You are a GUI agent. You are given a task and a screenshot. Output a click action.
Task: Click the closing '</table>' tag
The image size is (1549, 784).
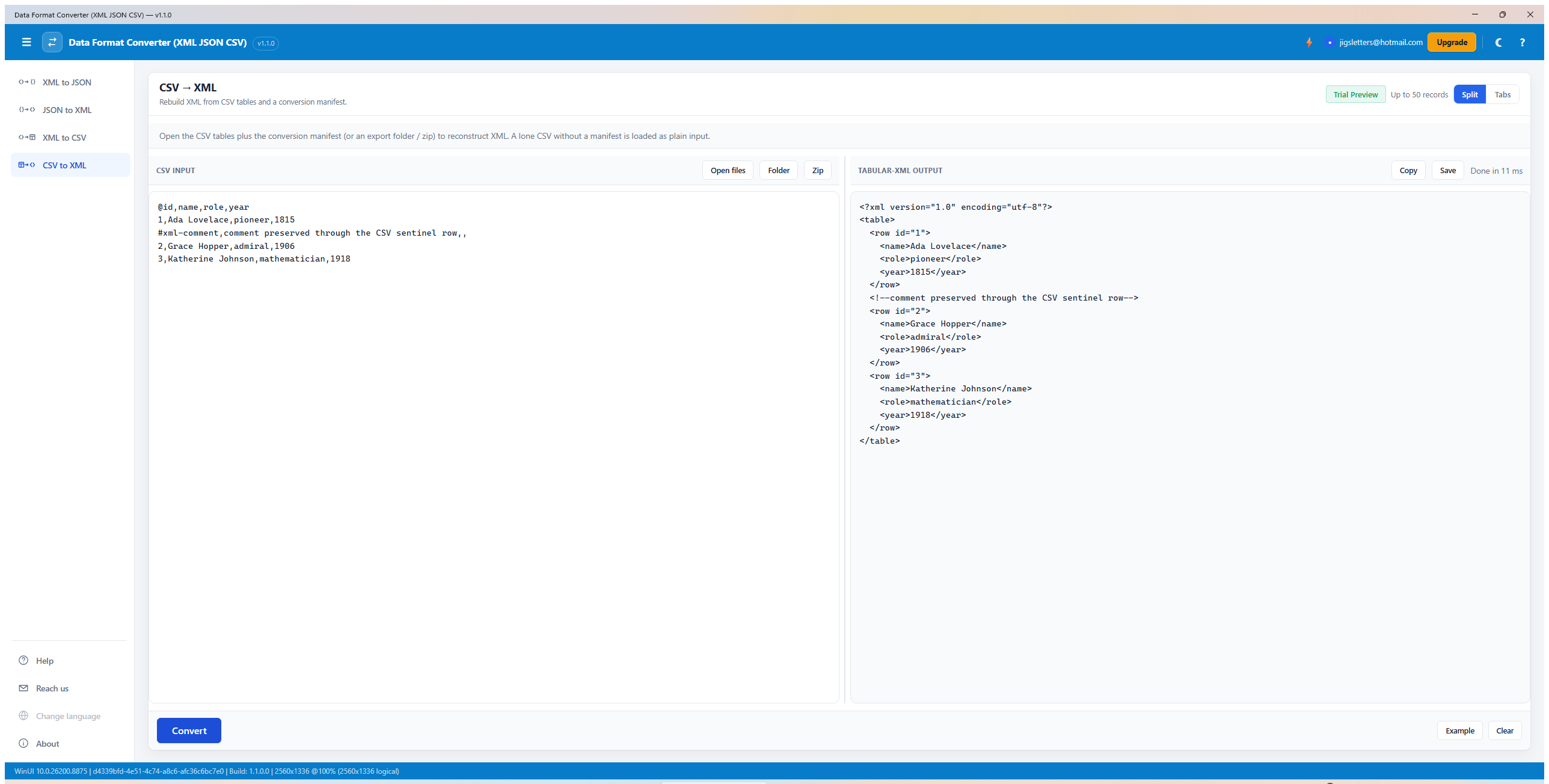click(x=880, y=441)
